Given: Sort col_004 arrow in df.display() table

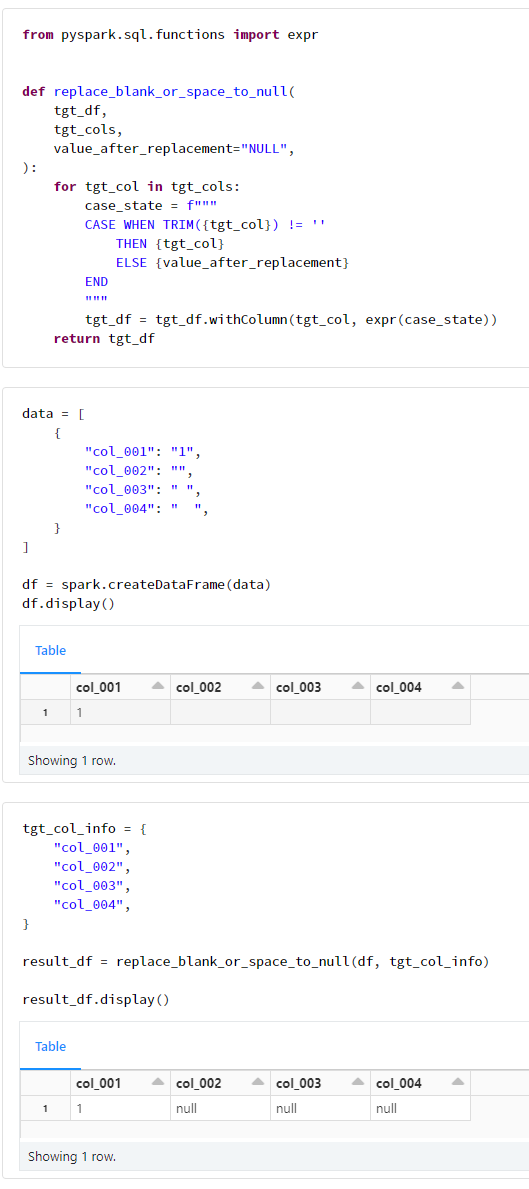Looking at the screenshot, I should pos(457,685).
